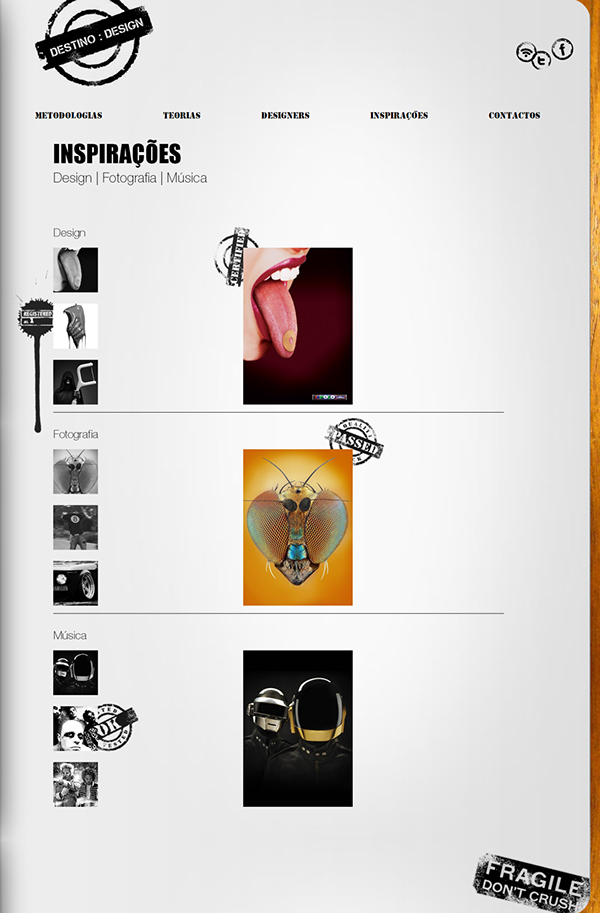This screenshot has height=913, width=600.
Task: Select the insect head thumbnail
Action: (x=76, y=471)
